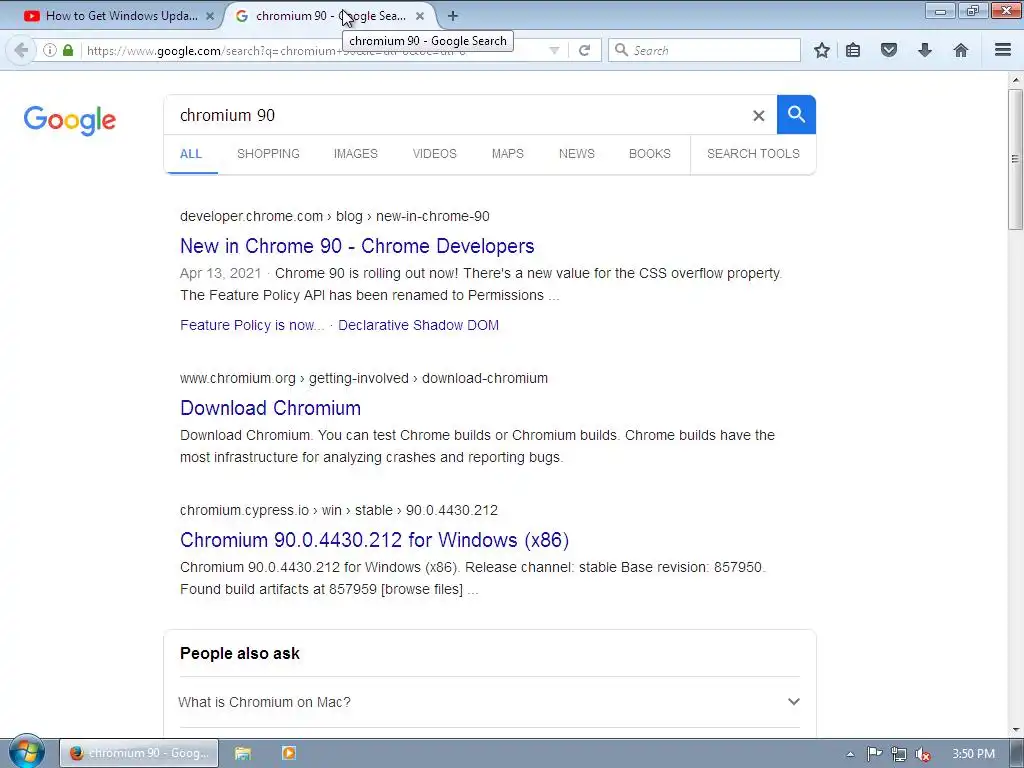Click the developer.chrome.com breadcrumb URL
Viewport: 1024px width, 768px height.
click(x=335, y=216)
